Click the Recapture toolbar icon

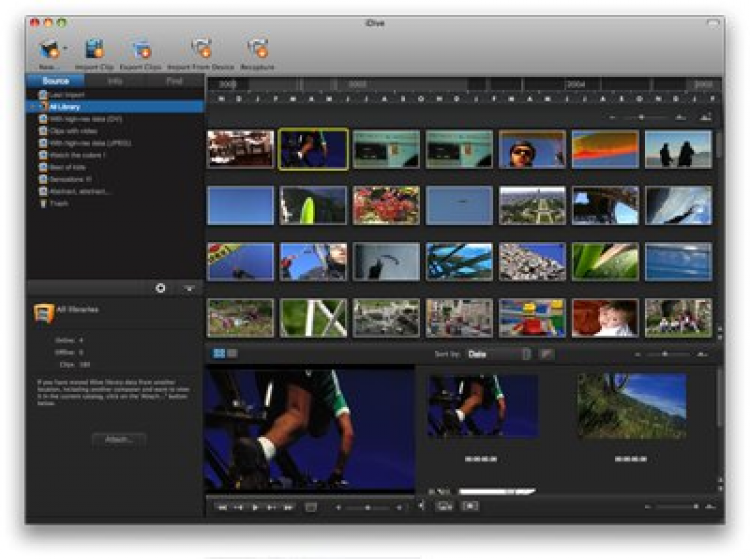click(258, 48)
